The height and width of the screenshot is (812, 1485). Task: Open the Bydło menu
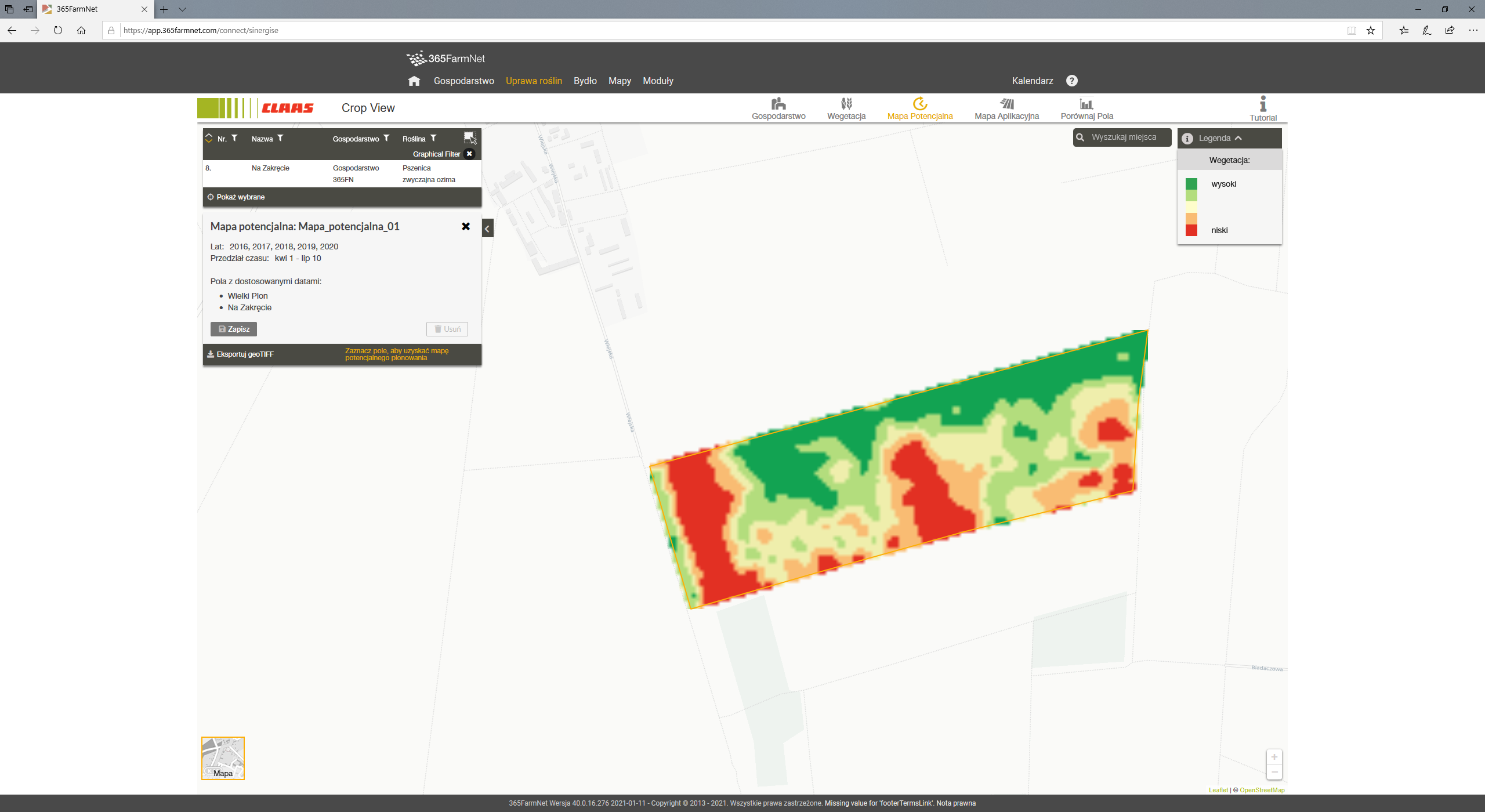[x=585, y=81]
